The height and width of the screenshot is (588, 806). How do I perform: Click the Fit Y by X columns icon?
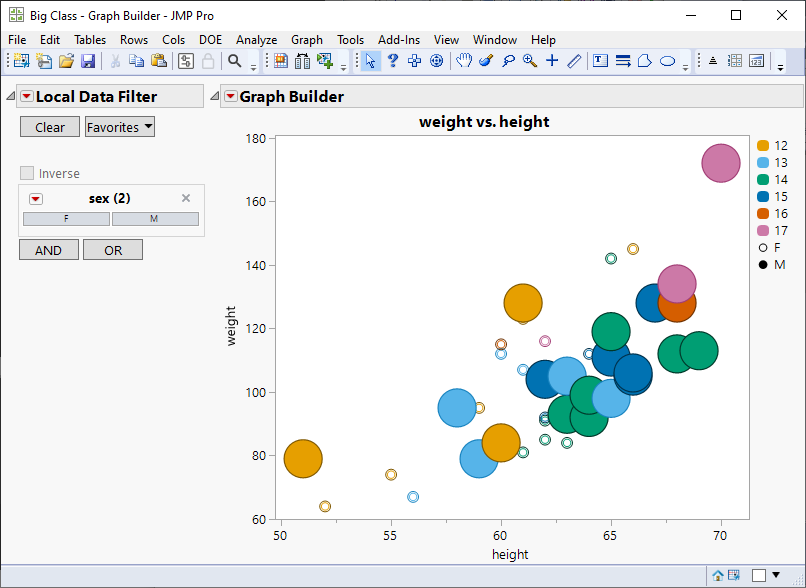pyautogui.click(x=302, y=61)
